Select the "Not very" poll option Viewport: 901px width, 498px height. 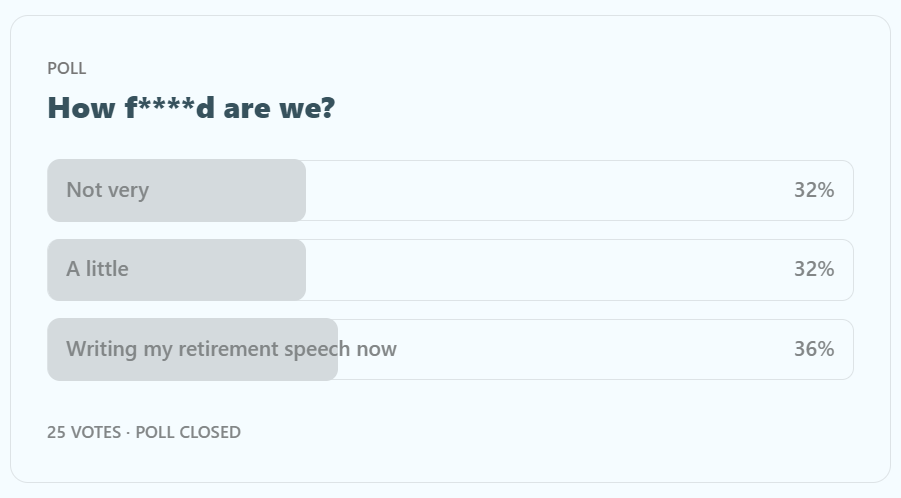click(x=107, y=190)
